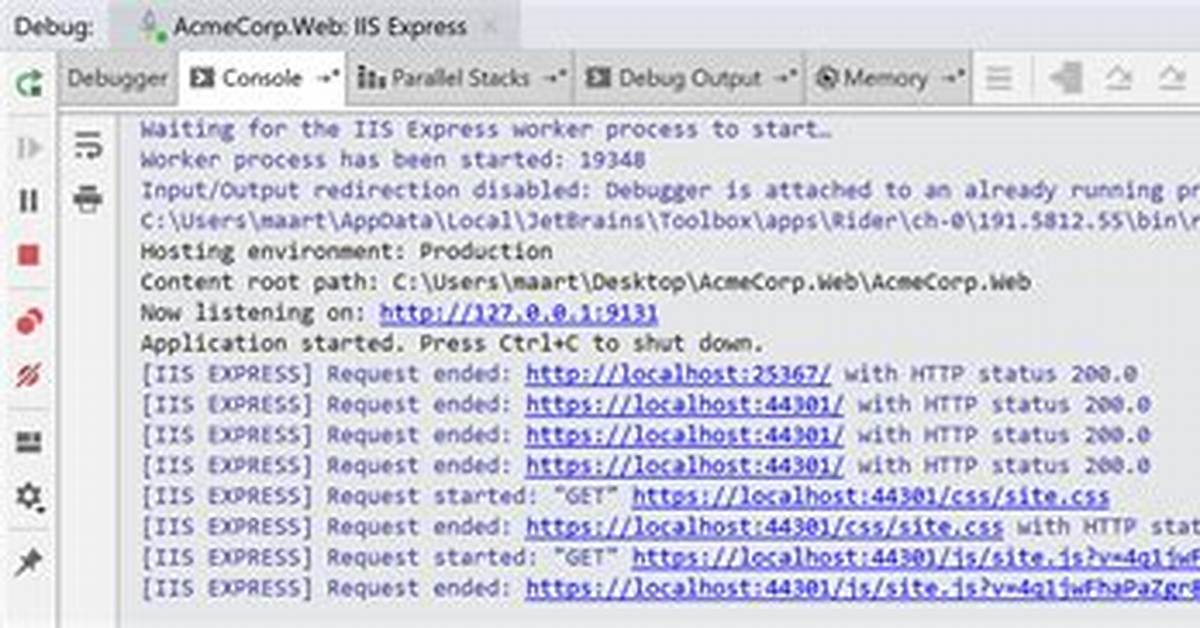
Task: Open the Memory tab
Action: click(x=887, y=78)
